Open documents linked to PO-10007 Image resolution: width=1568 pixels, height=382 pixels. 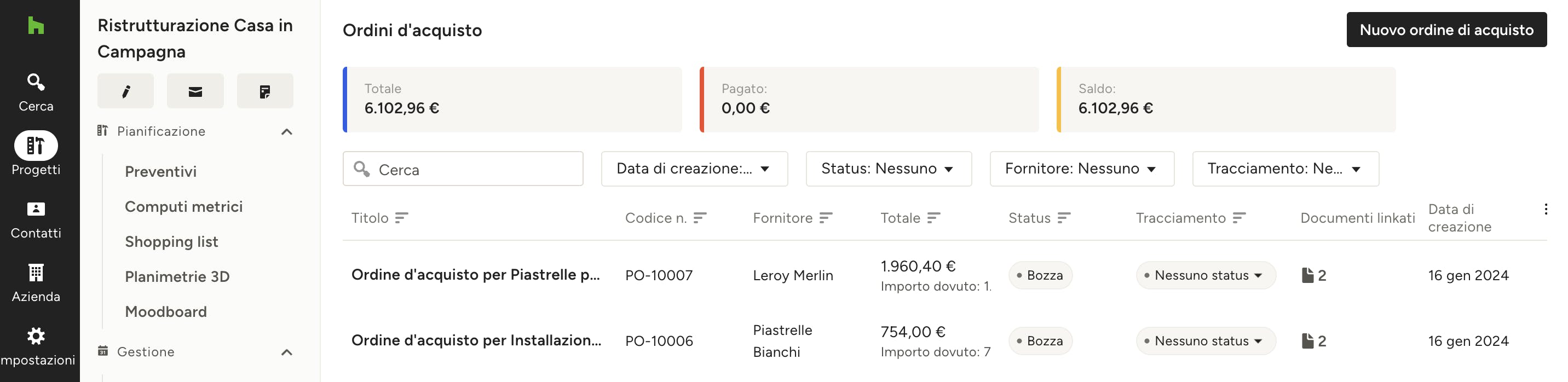click(1313, 275)
